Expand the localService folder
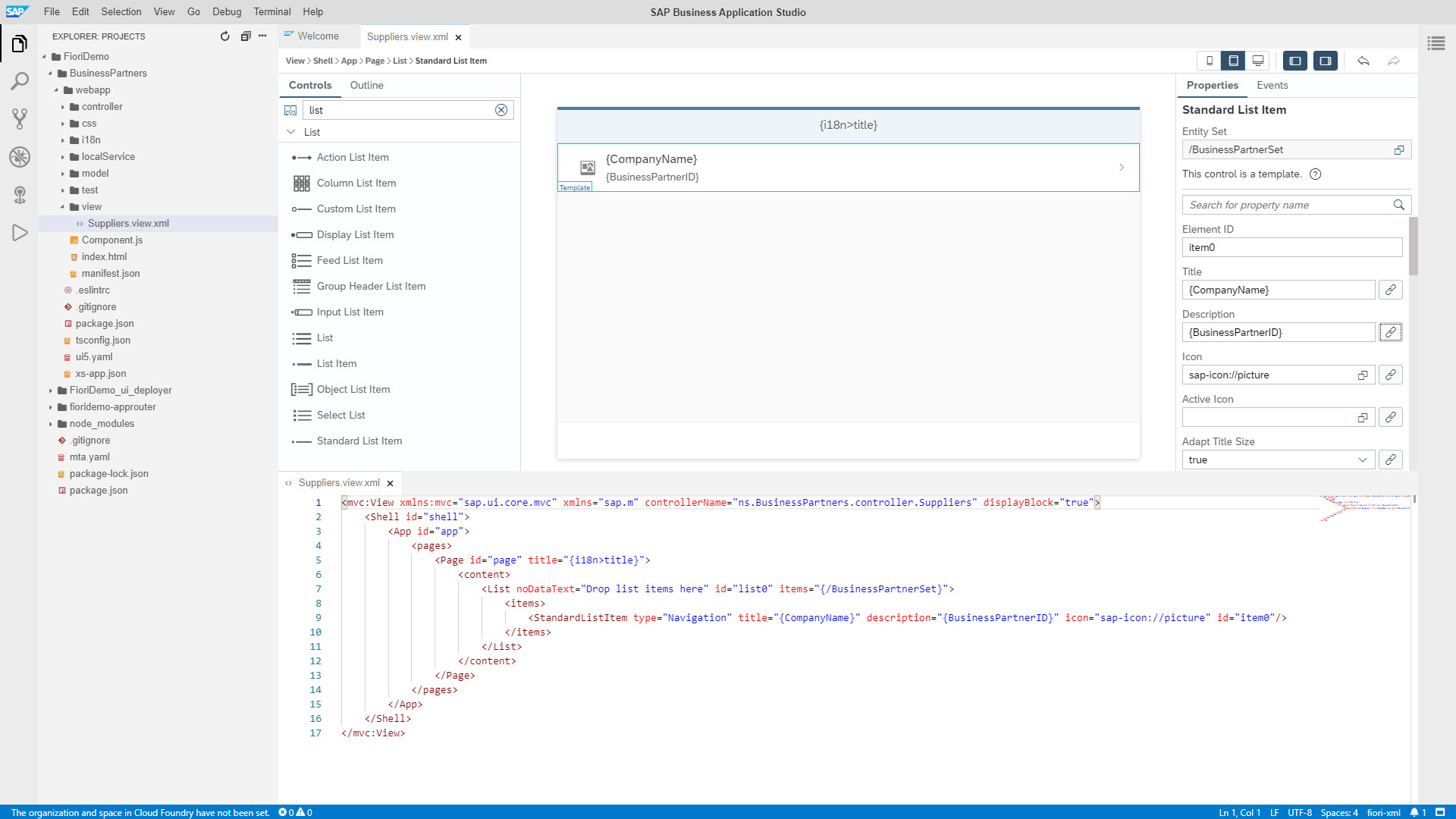Screen dimensions: 1456x819 click(x=62, y=157)
